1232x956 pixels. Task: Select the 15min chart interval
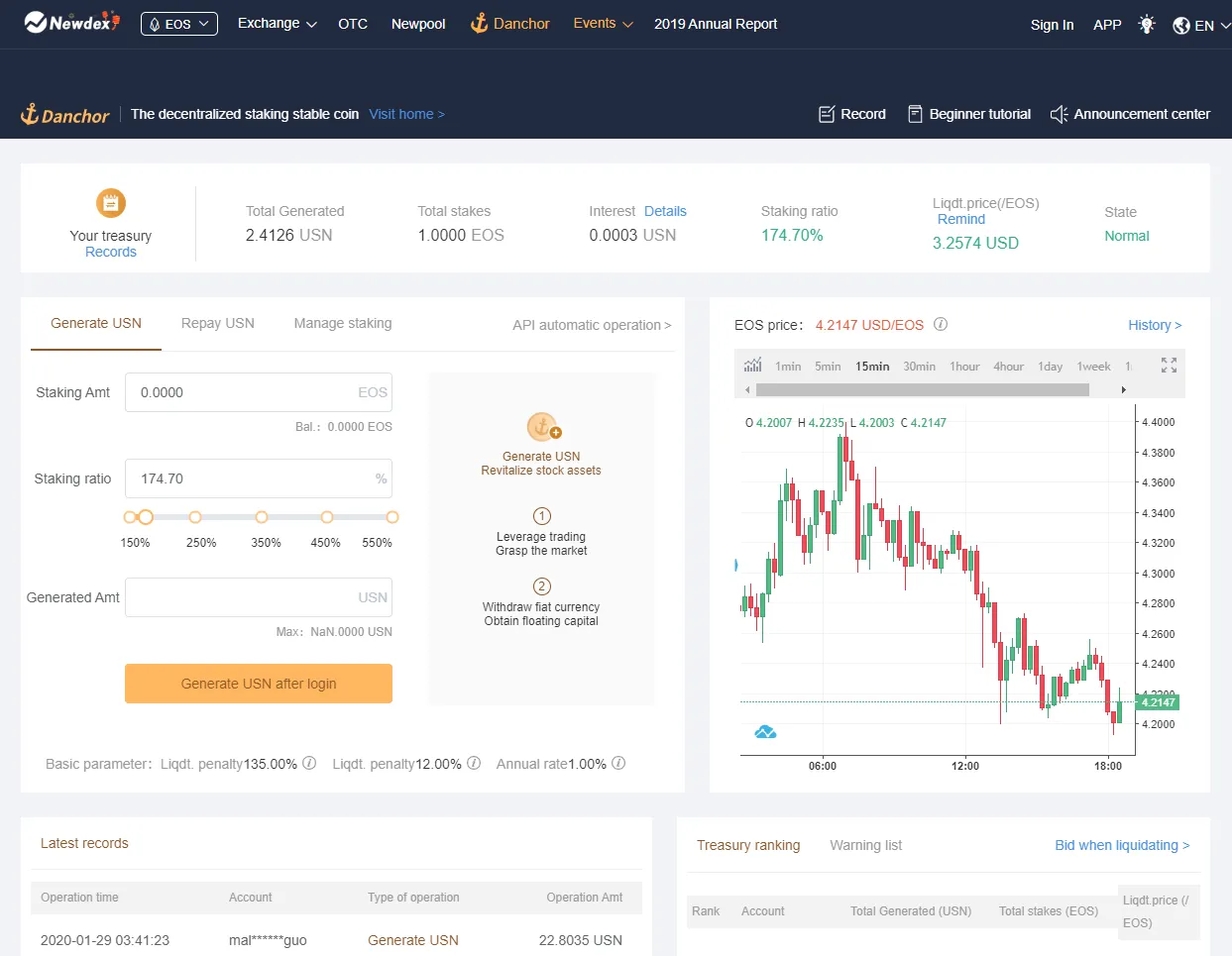click(872, 367)
